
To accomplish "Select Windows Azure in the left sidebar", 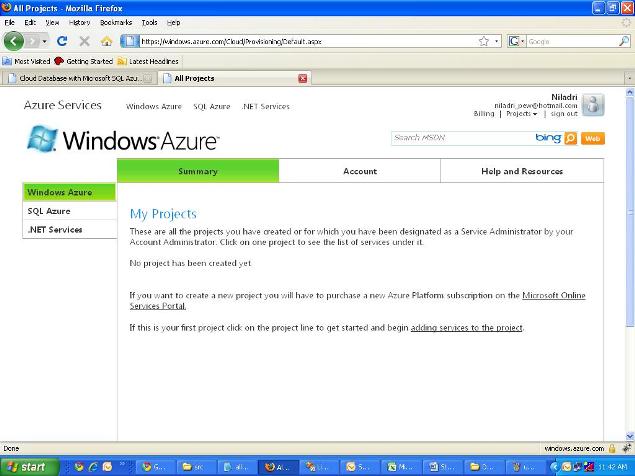I will point(70,192).
